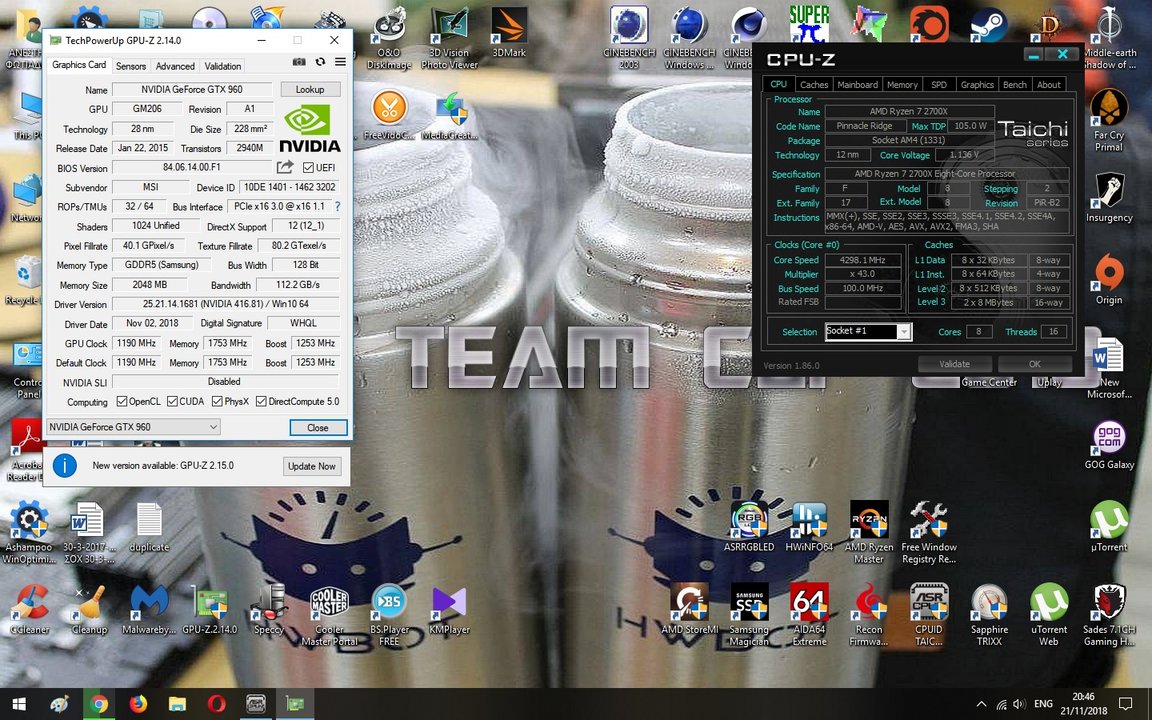Open the Cooler Master Portal icon
The width and height of the screenshot is (1152, 720).
(329, 616)
